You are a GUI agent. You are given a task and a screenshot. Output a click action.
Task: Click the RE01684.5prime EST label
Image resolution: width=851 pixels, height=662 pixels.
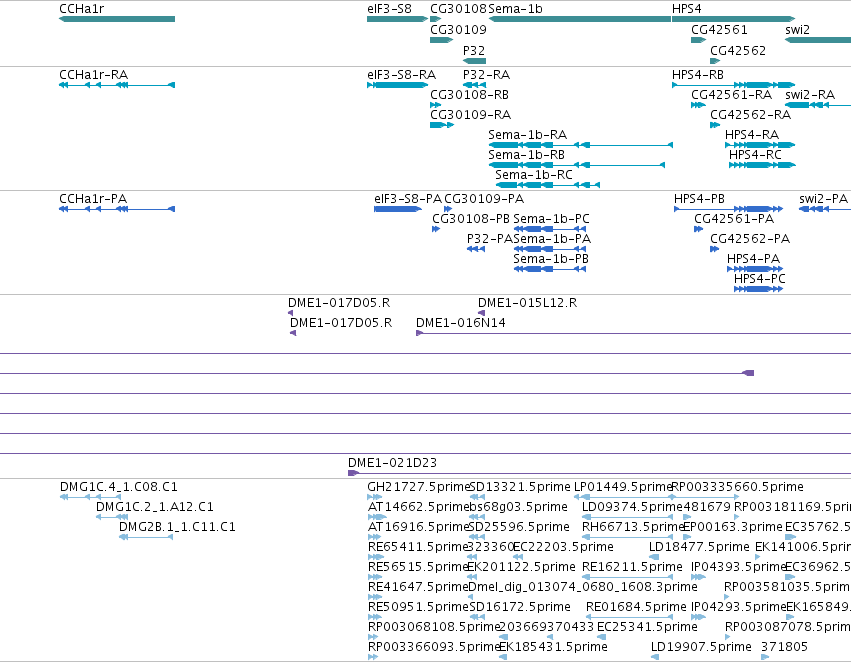point(636,607)
